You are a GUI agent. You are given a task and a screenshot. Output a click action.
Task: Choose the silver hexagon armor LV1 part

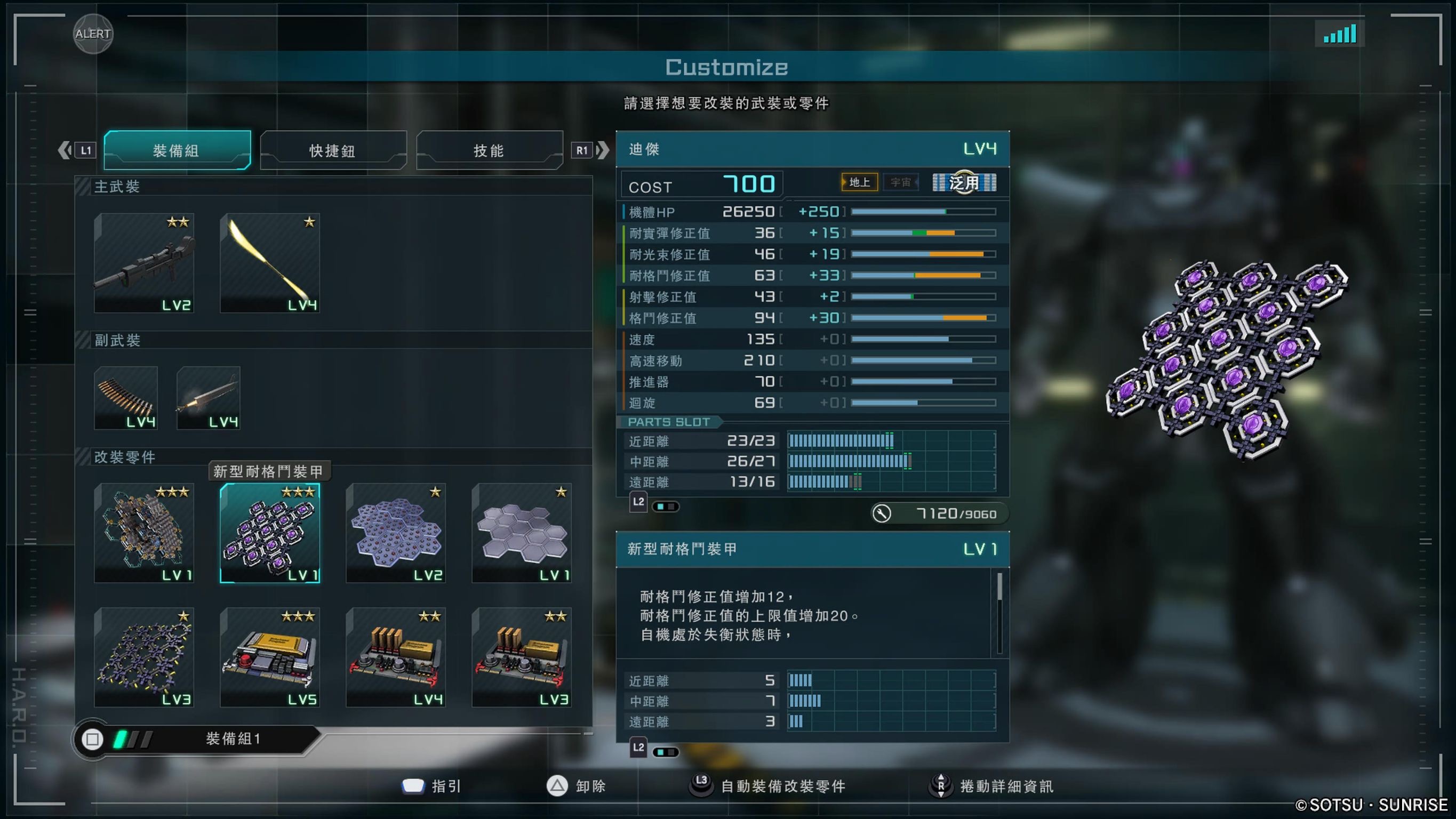coord(522,533)
